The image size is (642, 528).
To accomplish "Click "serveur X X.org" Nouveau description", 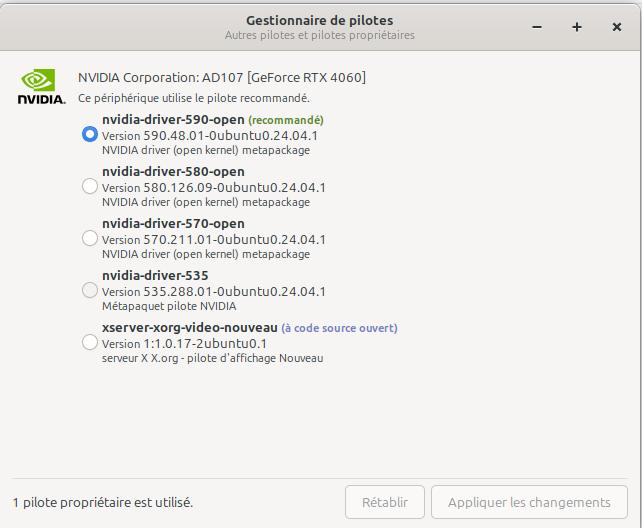I will click(x=212, y=358).
